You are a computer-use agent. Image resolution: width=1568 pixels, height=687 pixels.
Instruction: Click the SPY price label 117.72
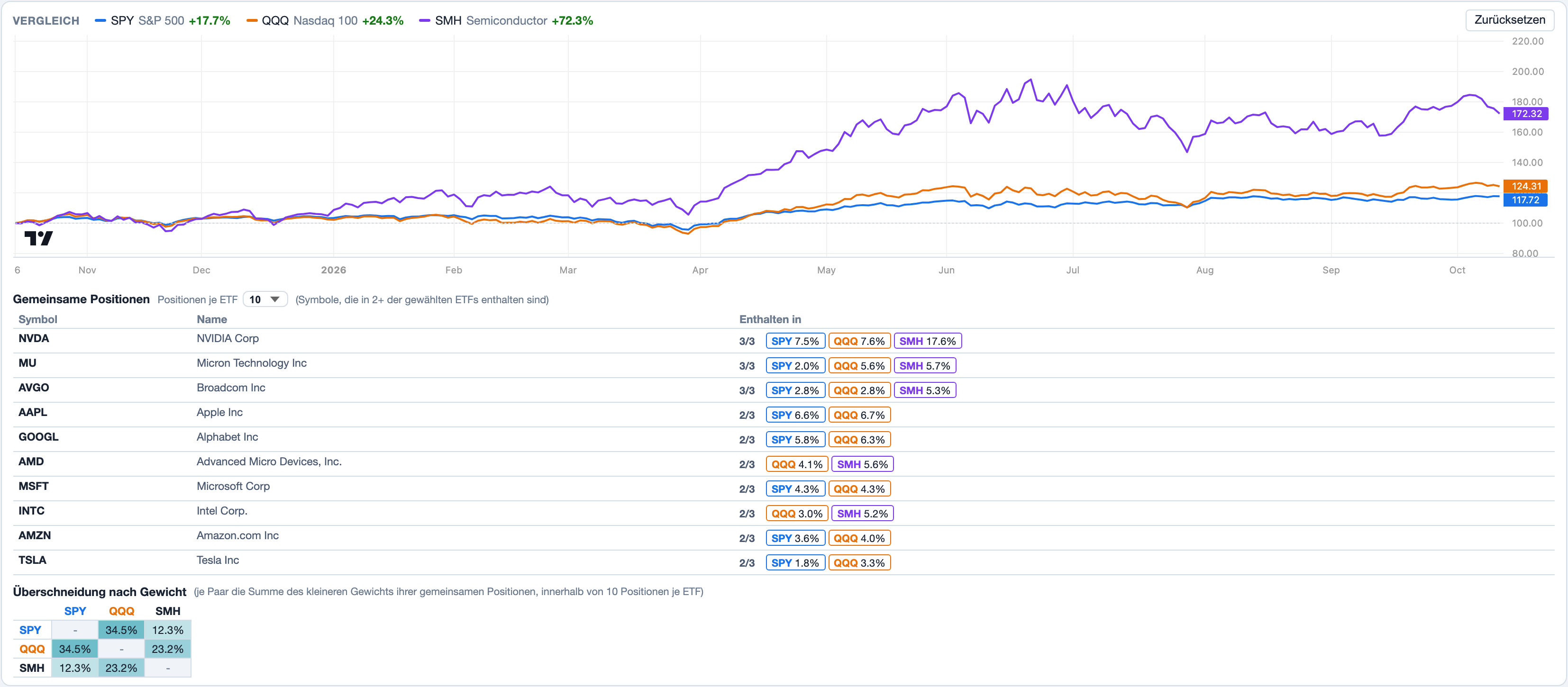tap(1526, 199)
